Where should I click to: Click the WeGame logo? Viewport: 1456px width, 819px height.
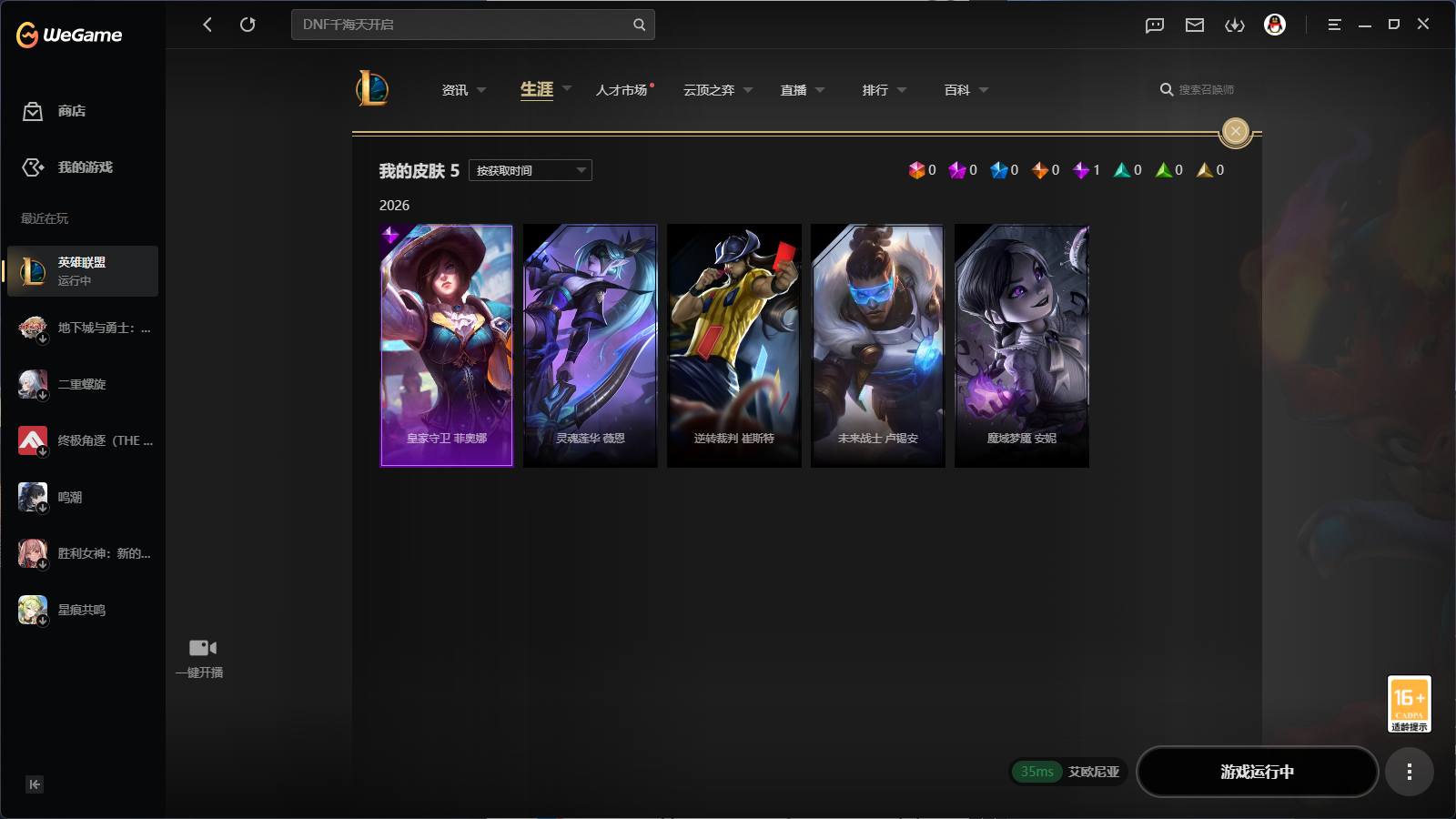[x=69, y=35]
